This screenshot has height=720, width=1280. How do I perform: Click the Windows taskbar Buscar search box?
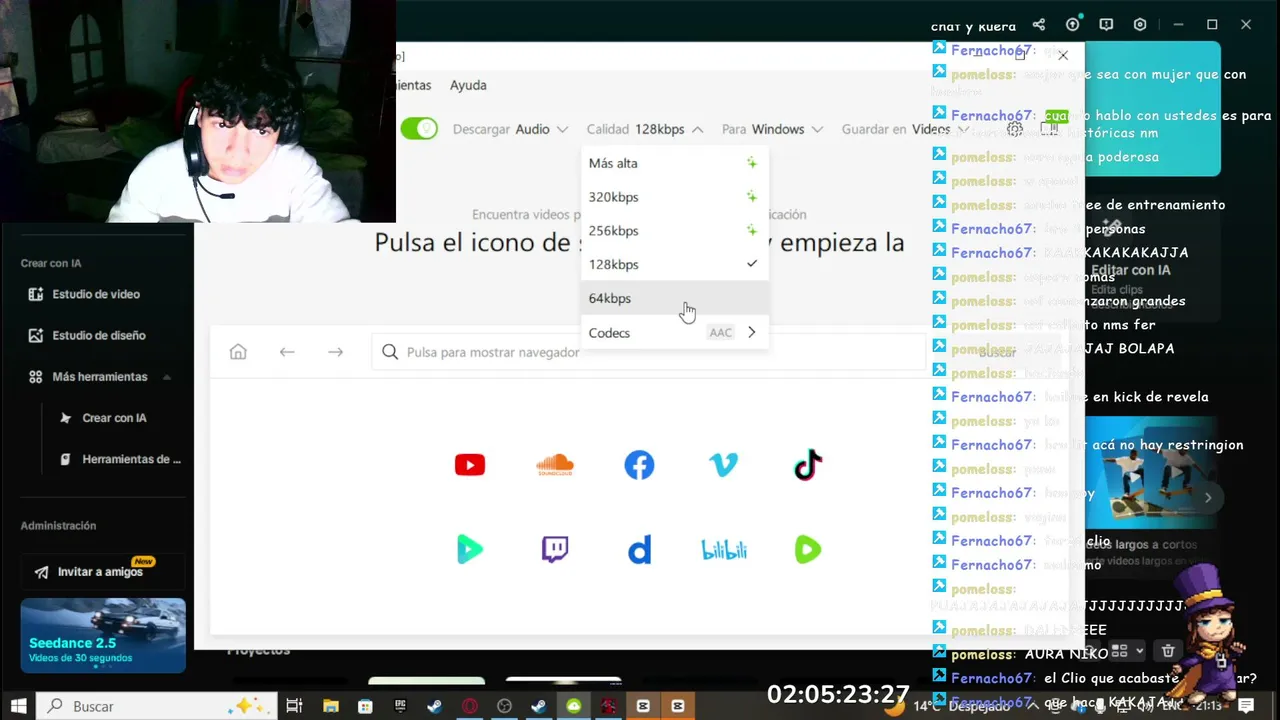(155, 706)
